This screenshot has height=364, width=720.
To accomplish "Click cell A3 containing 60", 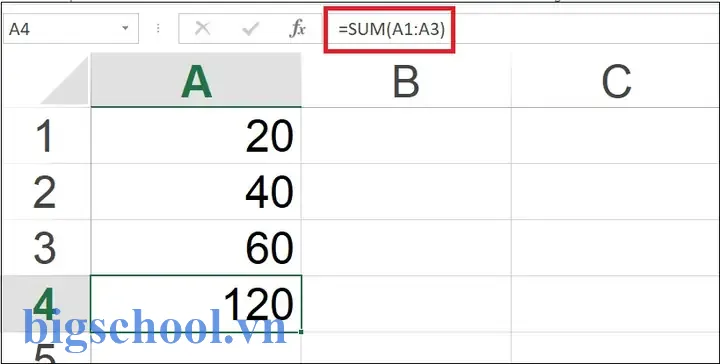I will pyautogui.click(x=196, y=247).
